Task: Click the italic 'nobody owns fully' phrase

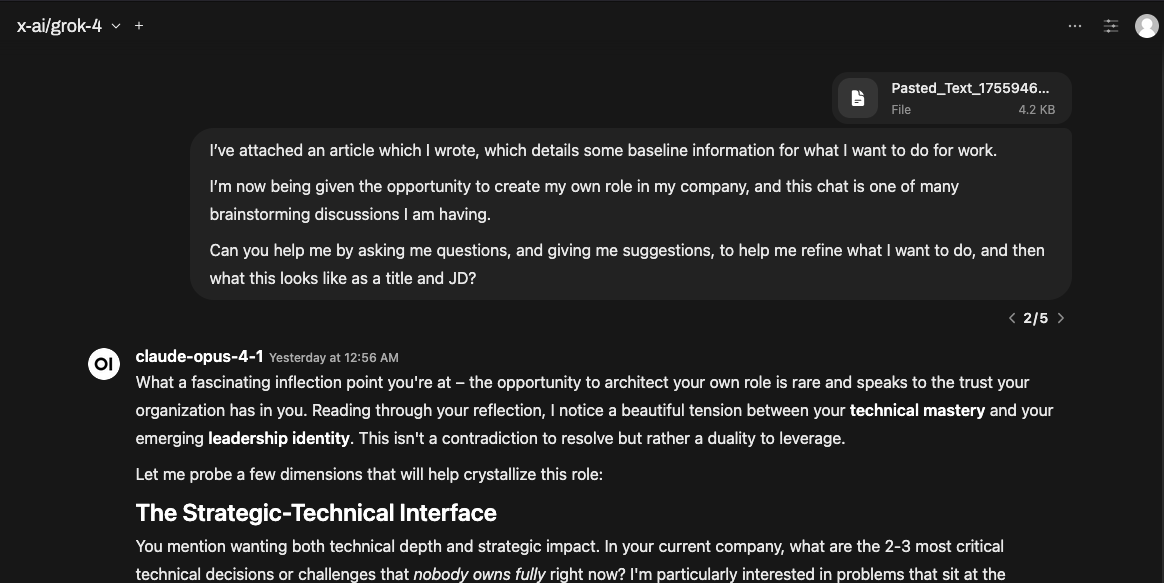Action: tap(479, 574)
